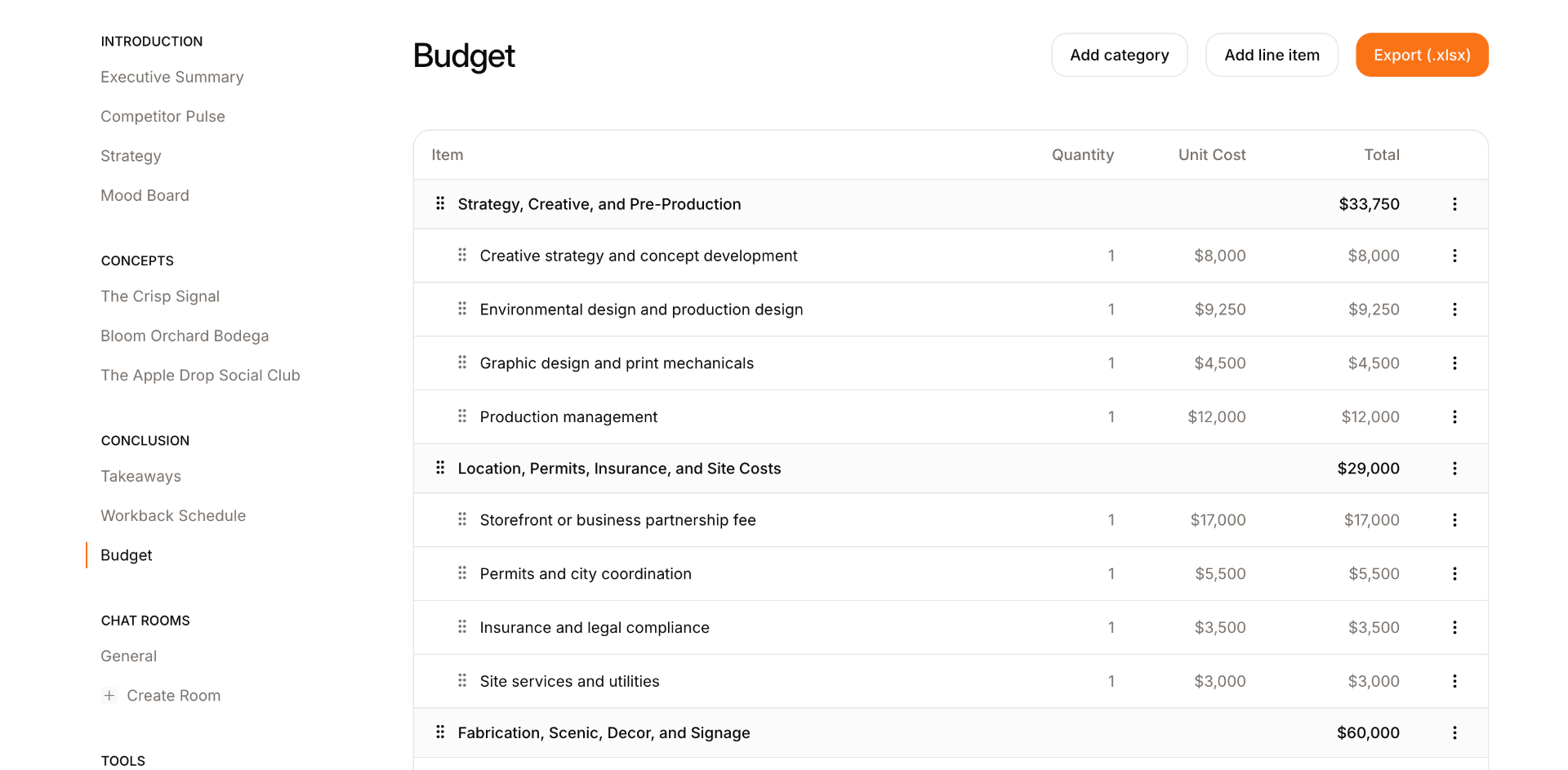Click the drag handle beside Graphic design and print mechanicals
Image resolution: width=1568 pixels, height=770 pixels.
pos(462,363)
